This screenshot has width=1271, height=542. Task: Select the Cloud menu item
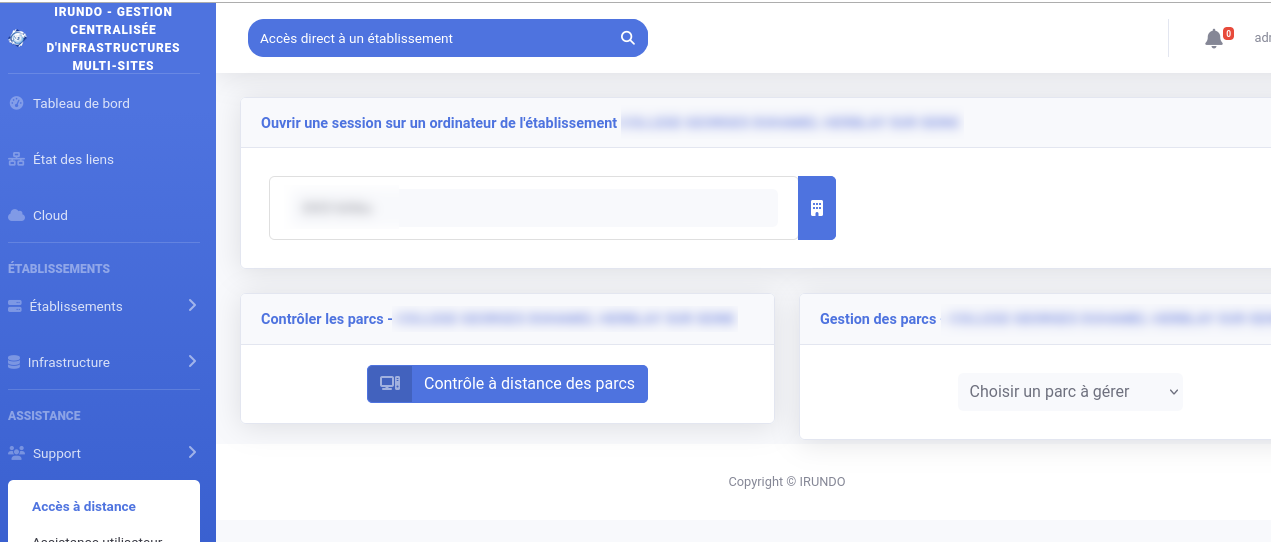[x=50, y=215]
